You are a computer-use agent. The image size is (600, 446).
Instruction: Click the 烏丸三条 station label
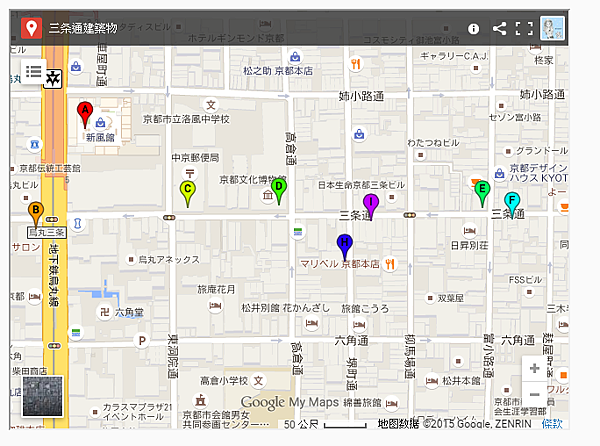[x=47, y=233]
